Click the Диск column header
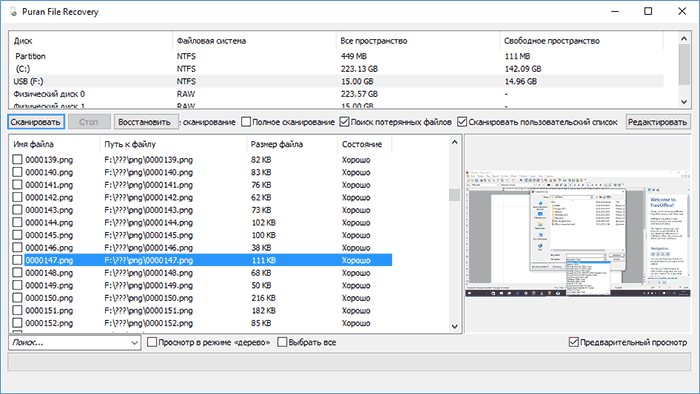This screenshot has height=394, width=700. coord(91,41)
